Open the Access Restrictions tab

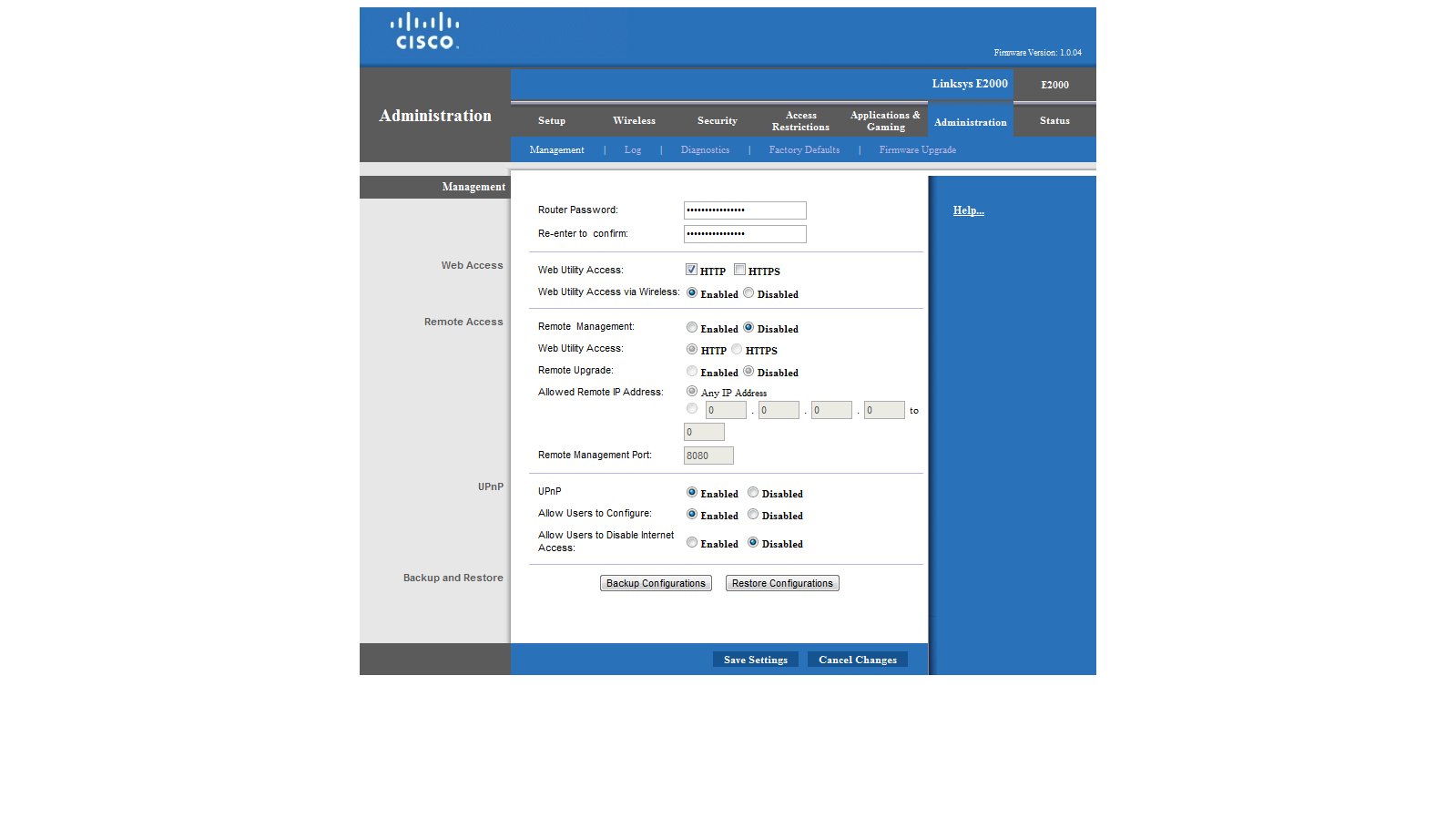coord(801,121)
